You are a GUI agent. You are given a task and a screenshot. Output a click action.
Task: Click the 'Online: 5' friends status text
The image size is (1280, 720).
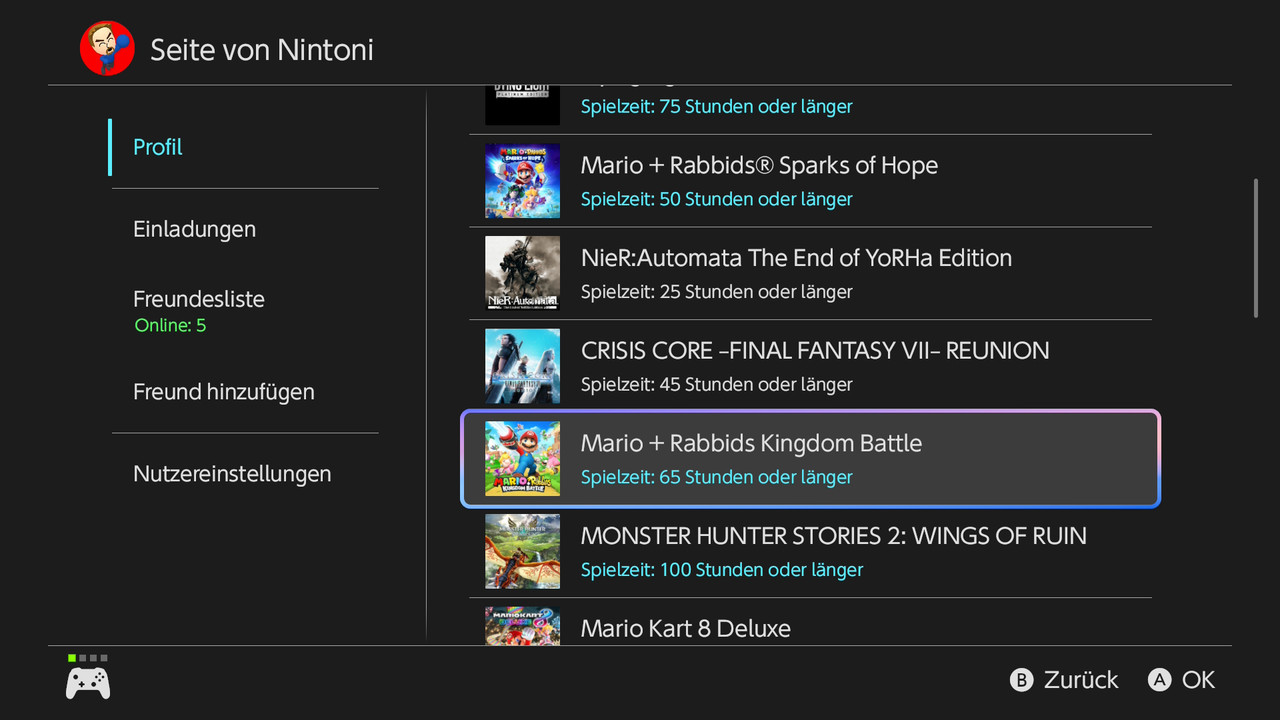point(170,326)
